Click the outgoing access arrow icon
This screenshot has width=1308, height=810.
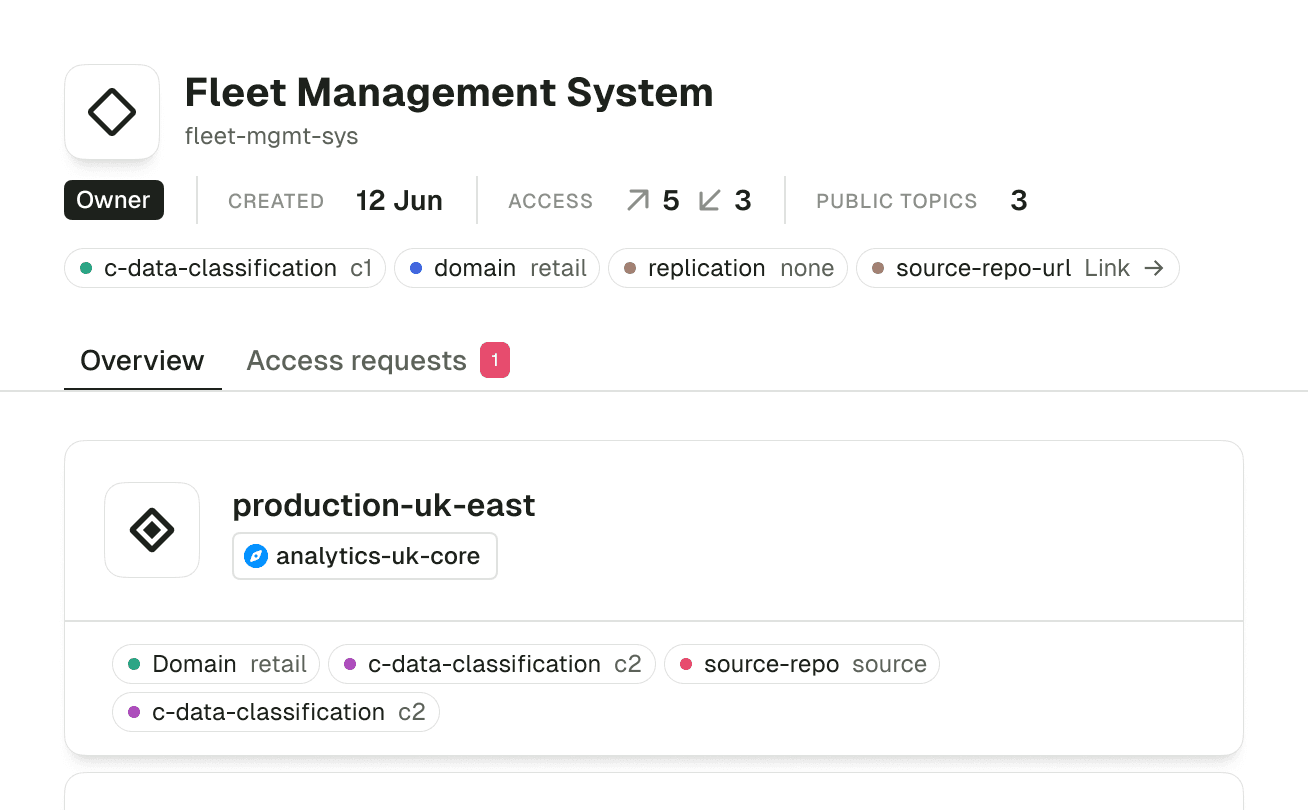point(638,201)
